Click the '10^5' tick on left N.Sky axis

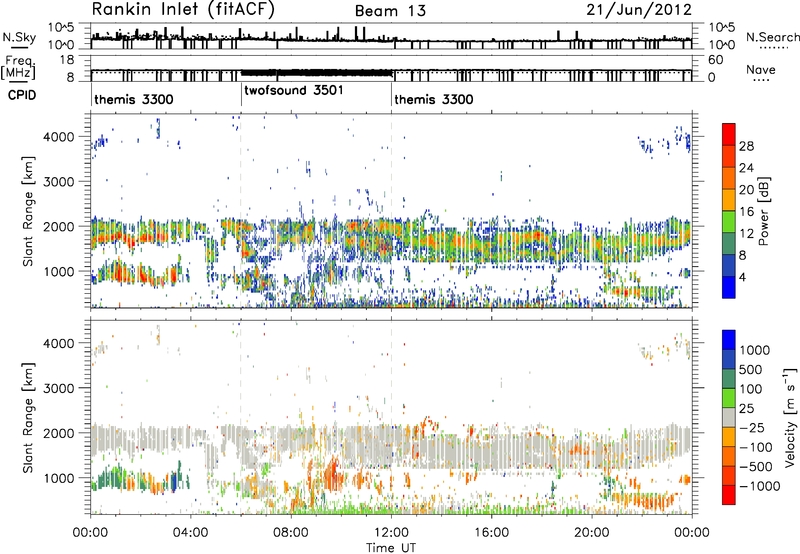tap(61, 27)
